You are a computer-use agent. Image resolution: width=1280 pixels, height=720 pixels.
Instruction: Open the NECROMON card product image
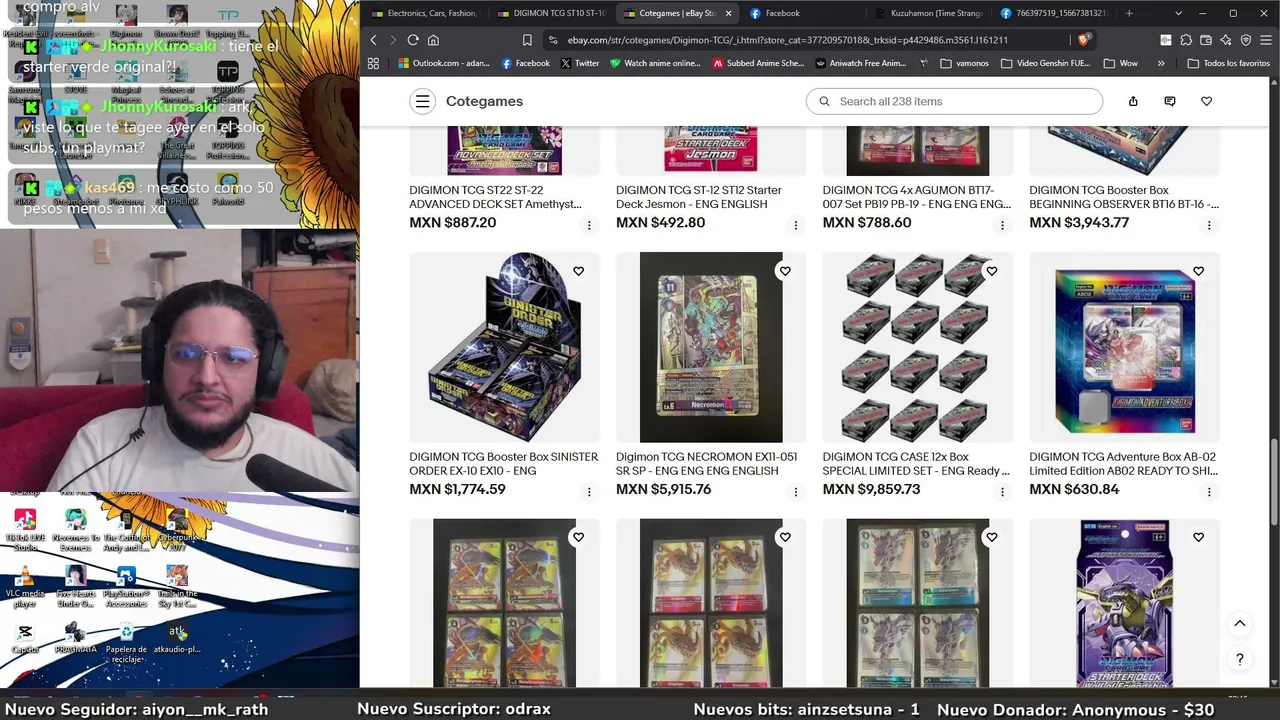[711, 347]
